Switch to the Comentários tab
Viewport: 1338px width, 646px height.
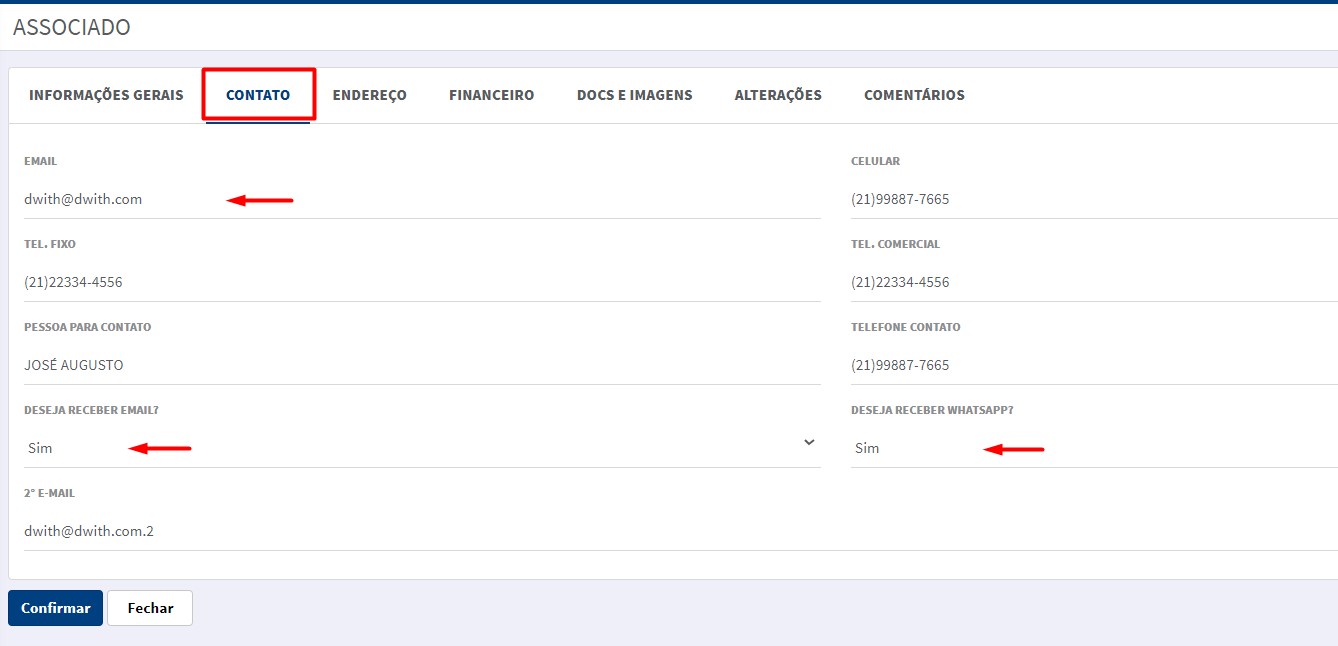(914, 95)
